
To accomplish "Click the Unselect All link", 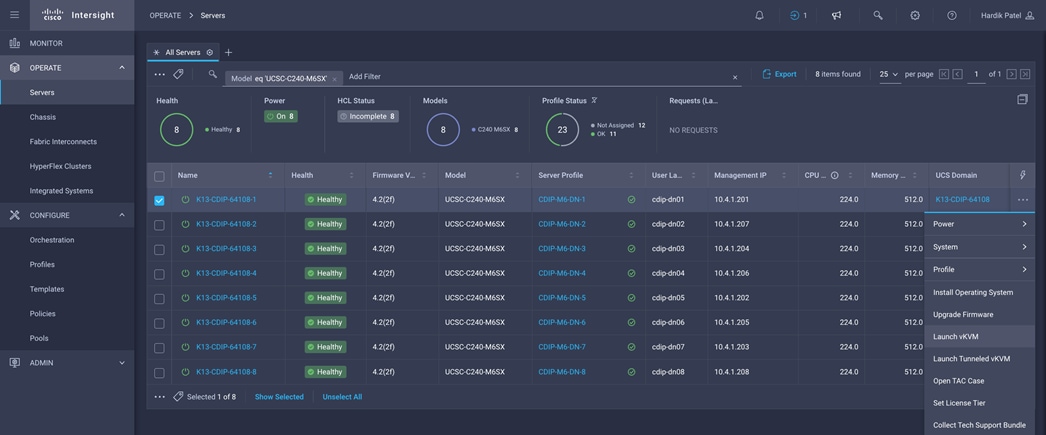I will click(342, 396).
